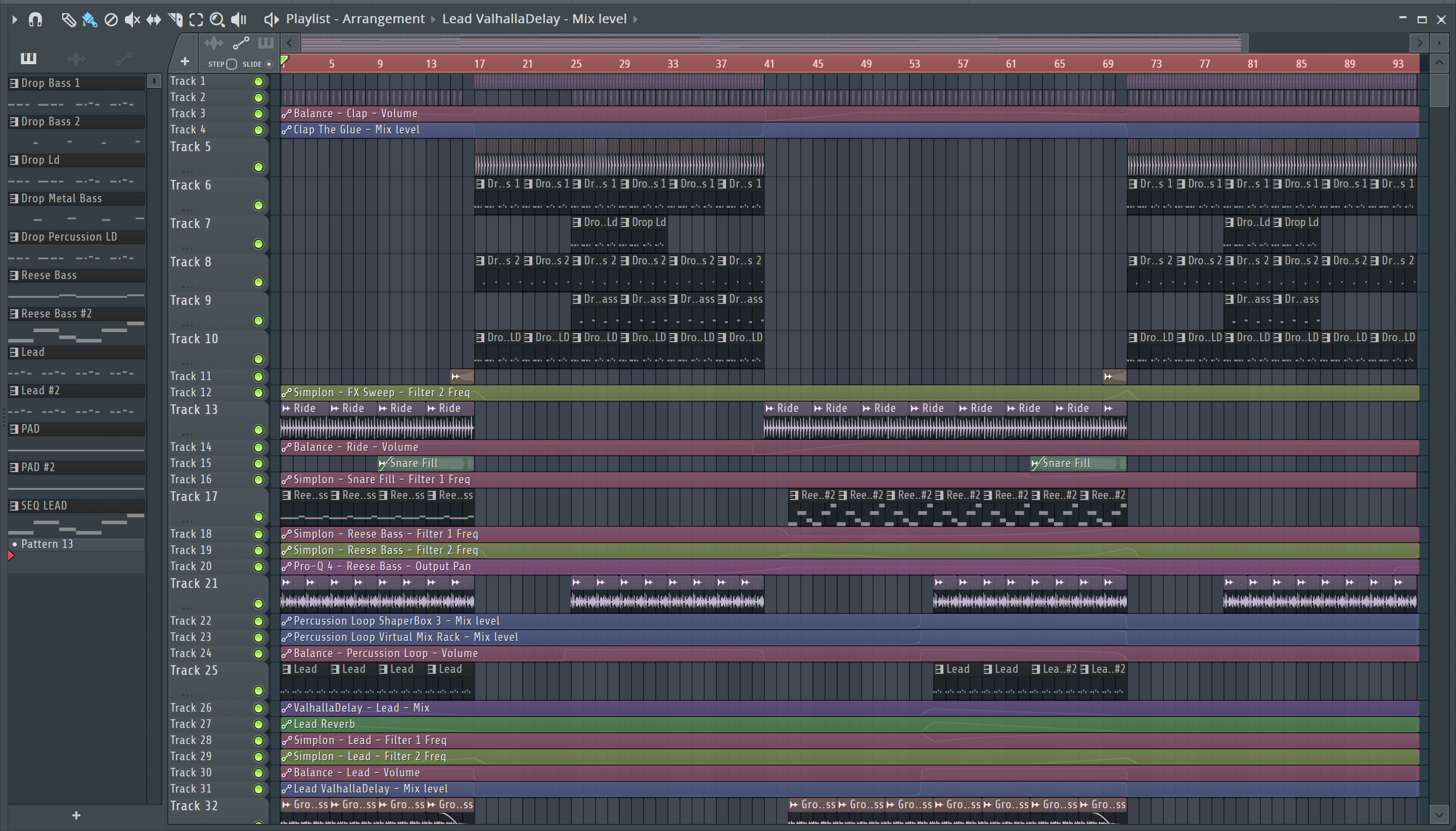Mute Track 5 via its green light
Viewport: 1456px width, 831px height.
point(258,167)
